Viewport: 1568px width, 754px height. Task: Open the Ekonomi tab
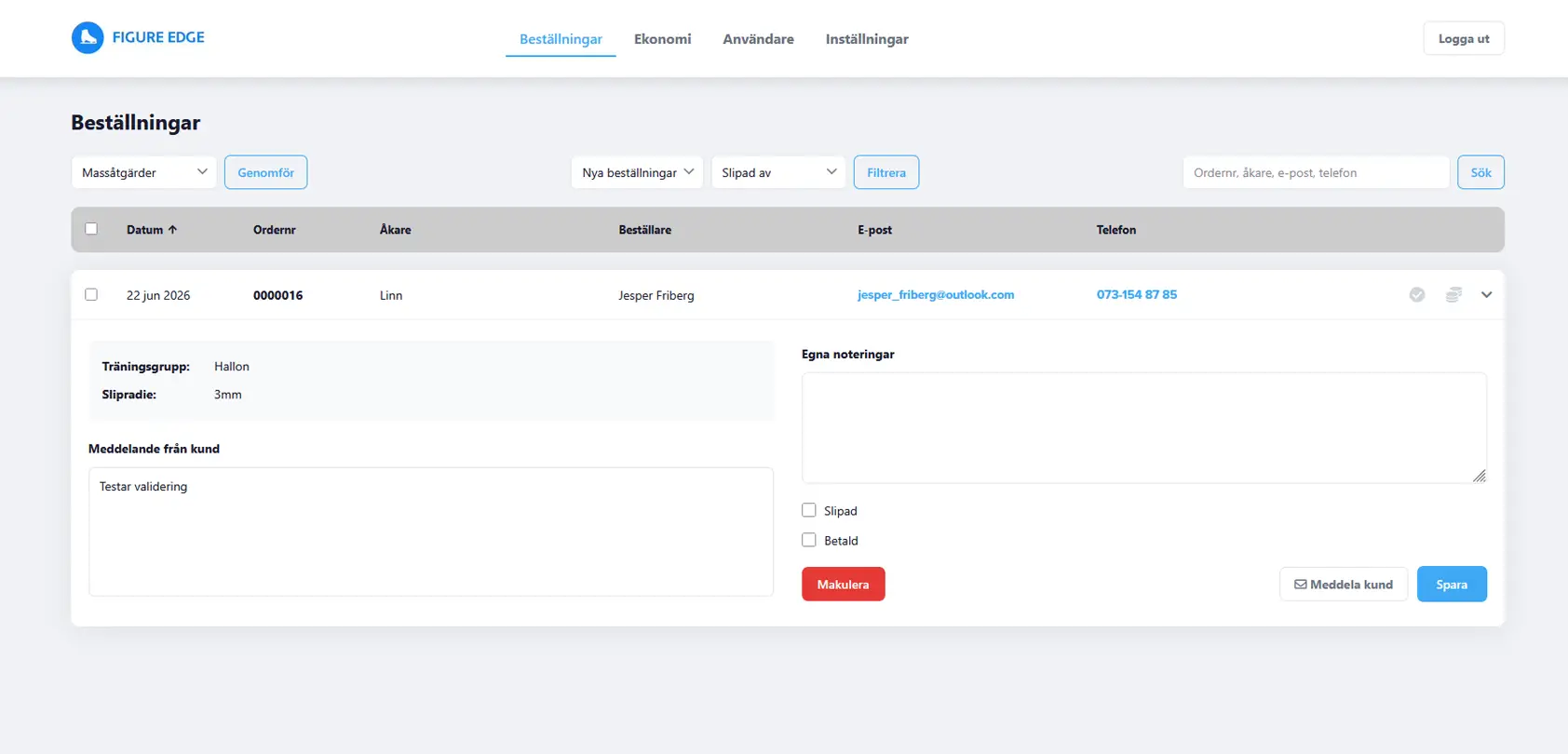click(x=663, y=39)
